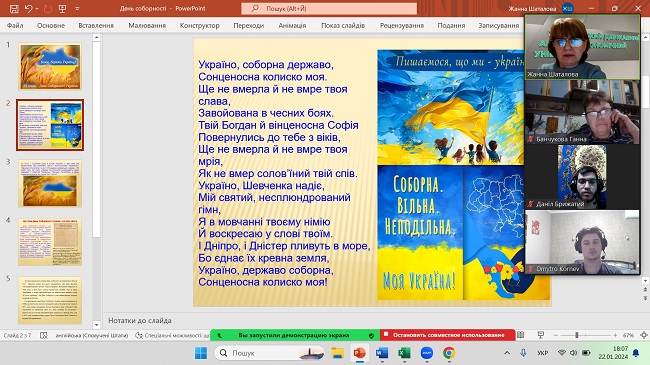Switch to the Вставлення ribbon tab
Image resolution: width=650 pixels, height=365 pixels.
pos(96,25)
